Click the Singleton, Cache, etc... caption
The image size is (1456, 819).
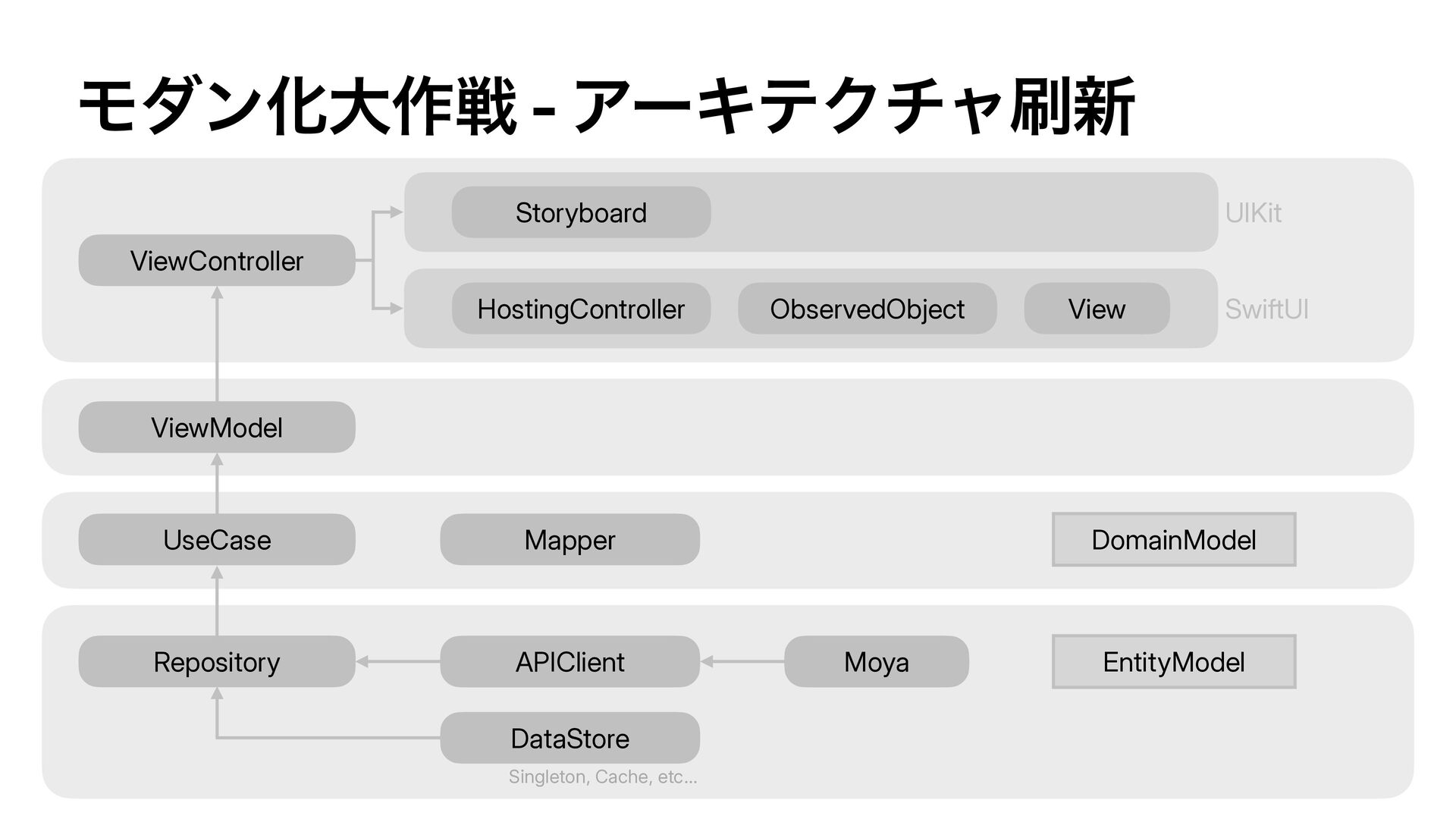pos(603,777)
